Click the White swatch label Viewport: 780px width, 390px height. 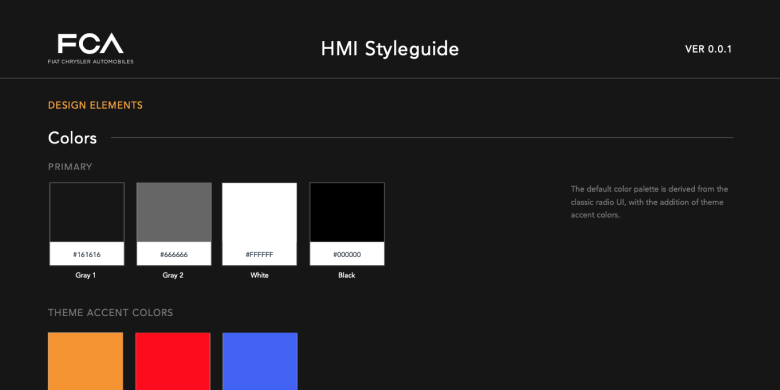pos(259,275)
